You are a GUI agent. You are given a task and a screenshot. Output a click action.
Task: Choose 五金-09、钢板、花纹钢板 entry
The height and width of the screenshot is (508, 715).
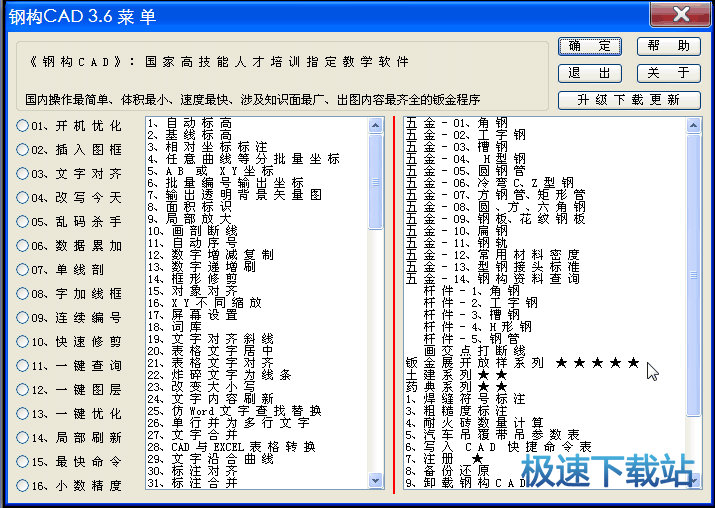point(496,219)
